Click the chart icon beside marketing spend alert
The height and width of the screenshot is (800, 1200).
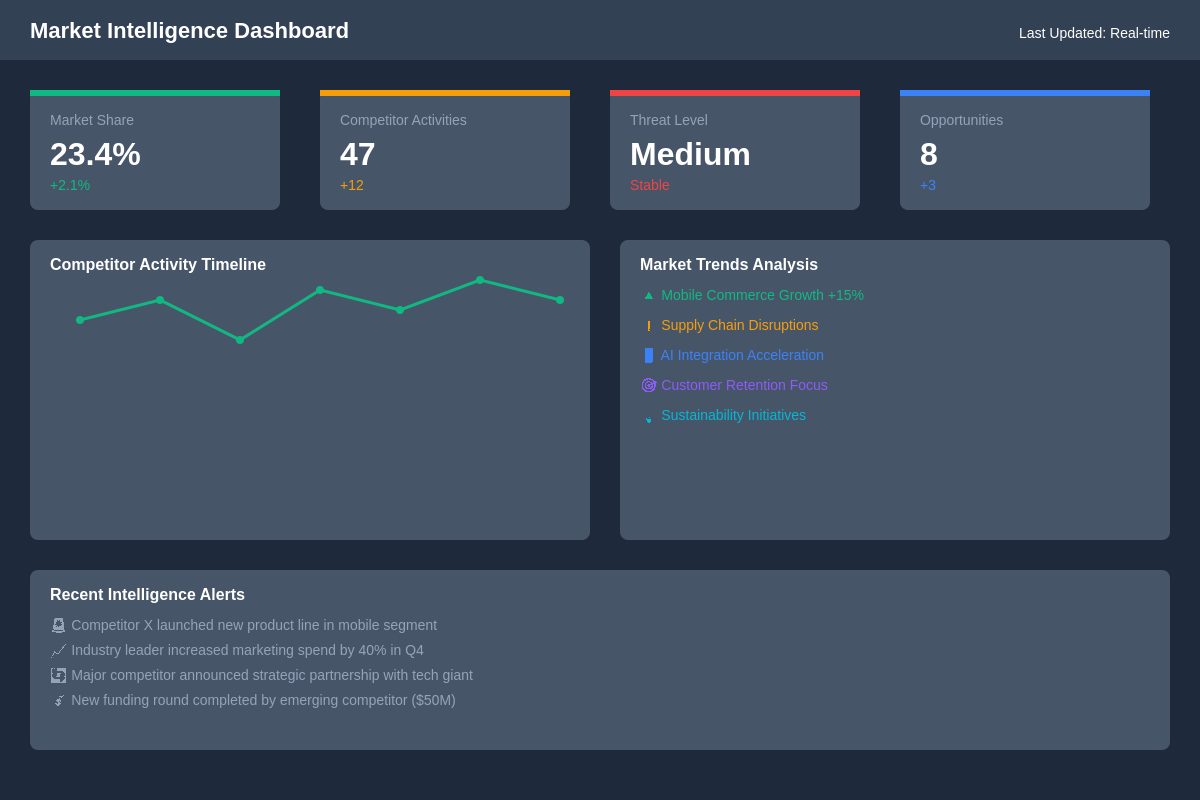(x=58, y=650)
